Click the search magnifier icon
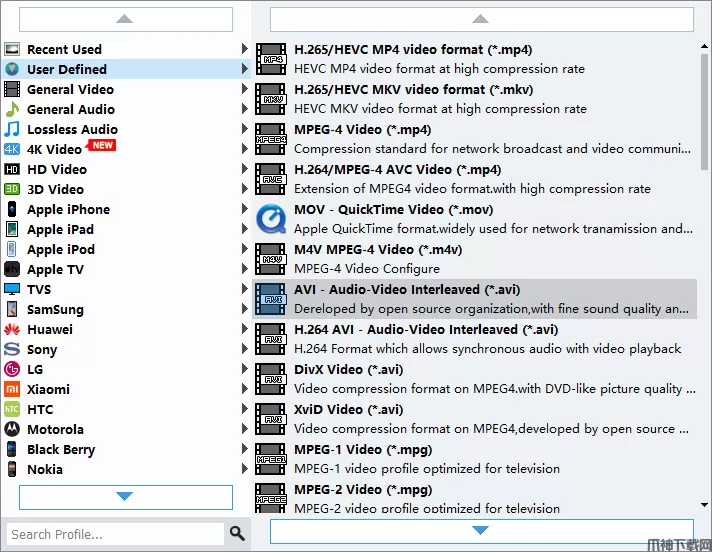The width and height of the screenshot is (712, 552). coord(237,534)
